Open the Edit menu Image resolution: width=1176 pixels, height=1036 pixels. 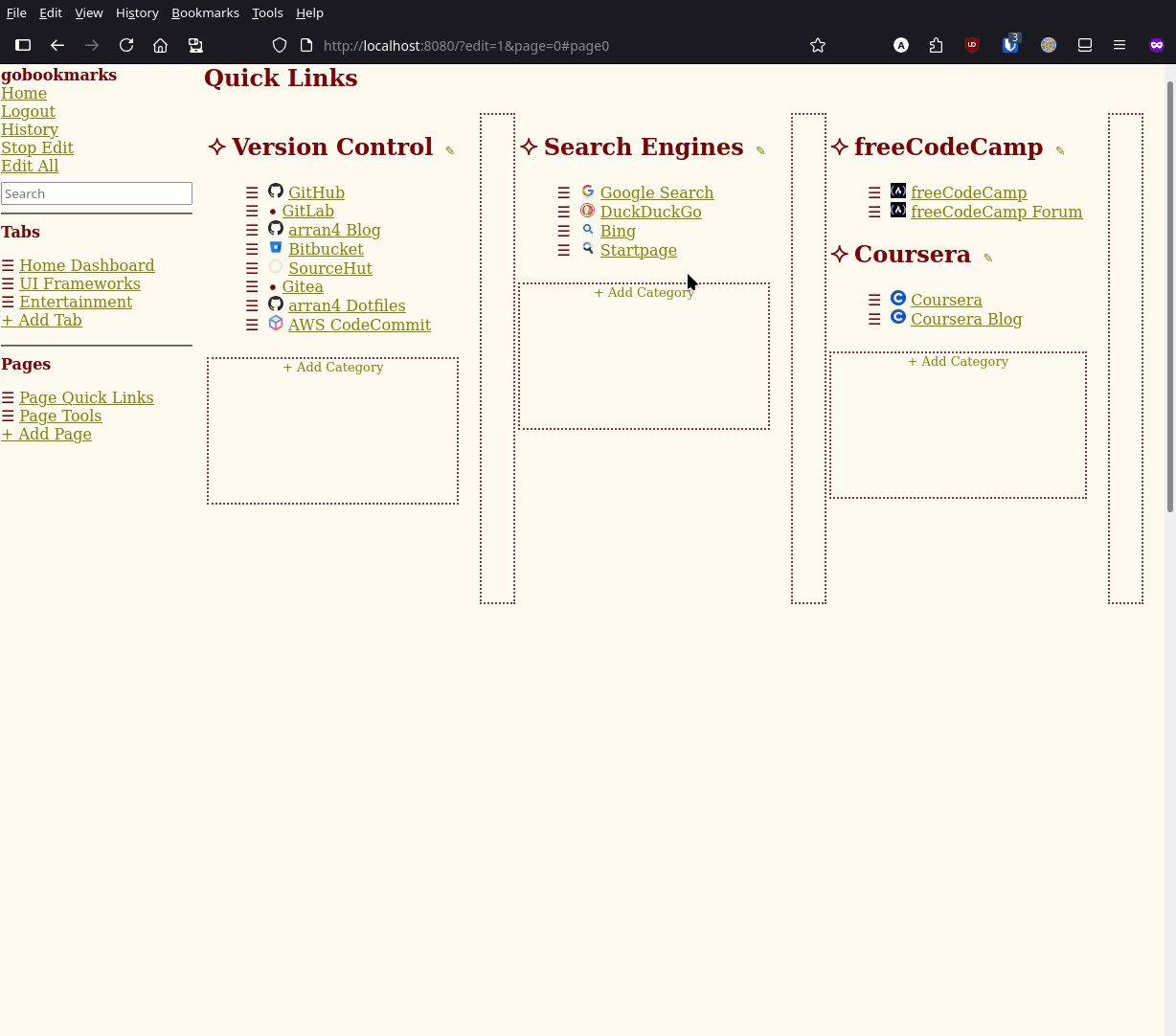click(51, 12)
